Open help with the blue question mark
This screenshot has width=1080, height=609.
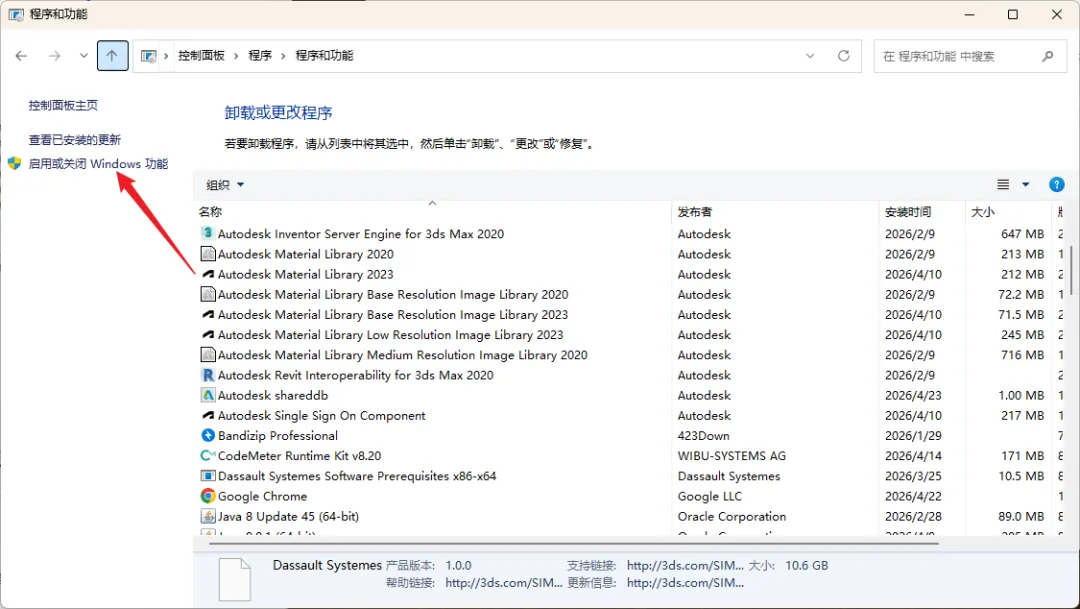tap(1057, 185)
